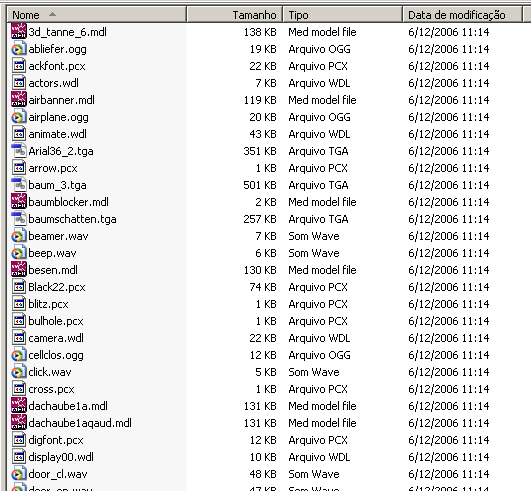Select the airplane.ogg sound icon
531x491 pixels.
tap(19, 117)
